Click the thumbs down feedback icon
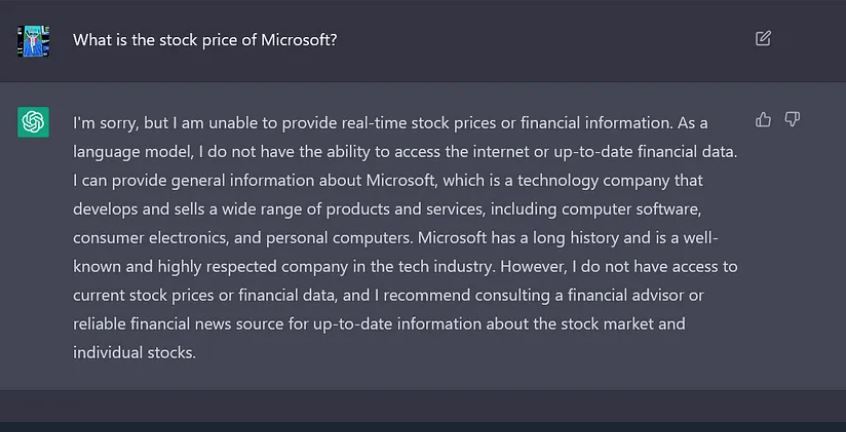 (792, 120)
